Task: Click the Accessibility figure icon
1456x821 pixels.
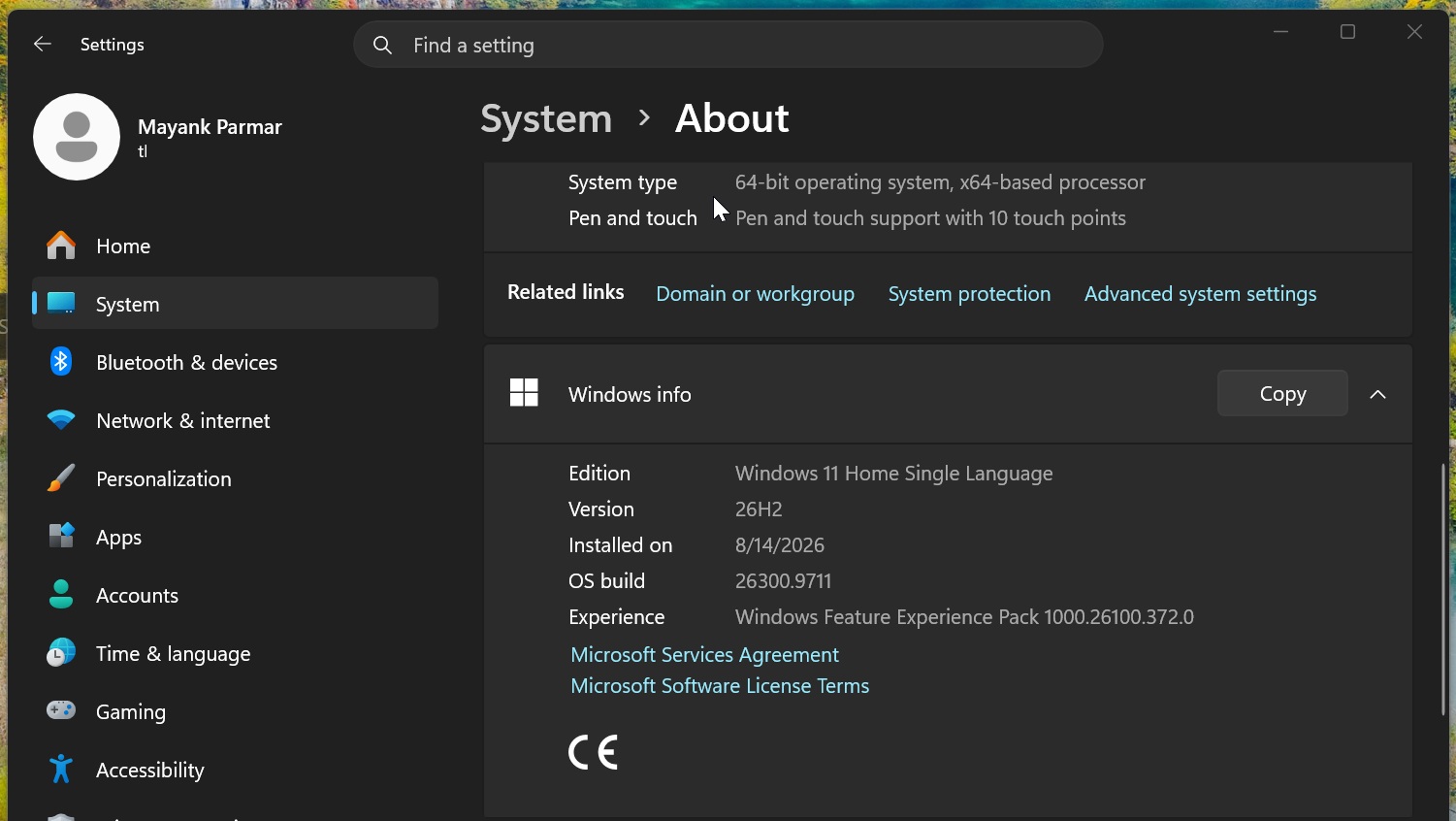Action: (x=61, y=770)
